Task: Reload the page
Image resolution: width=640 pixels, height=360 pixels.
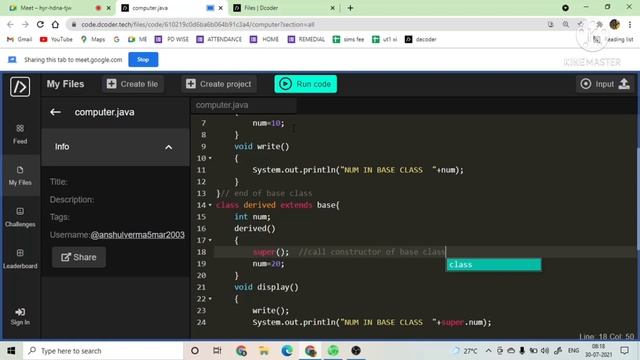Action: (x=40, y=24)
